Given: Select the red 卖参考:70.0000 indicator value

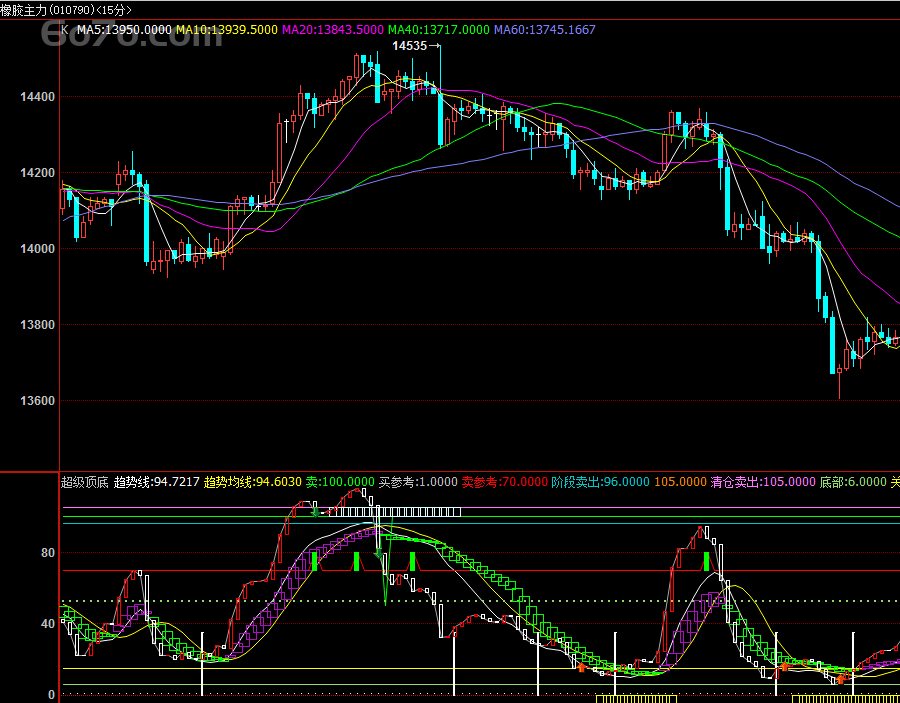Looking at the screenshot, I should pos(505,482).
